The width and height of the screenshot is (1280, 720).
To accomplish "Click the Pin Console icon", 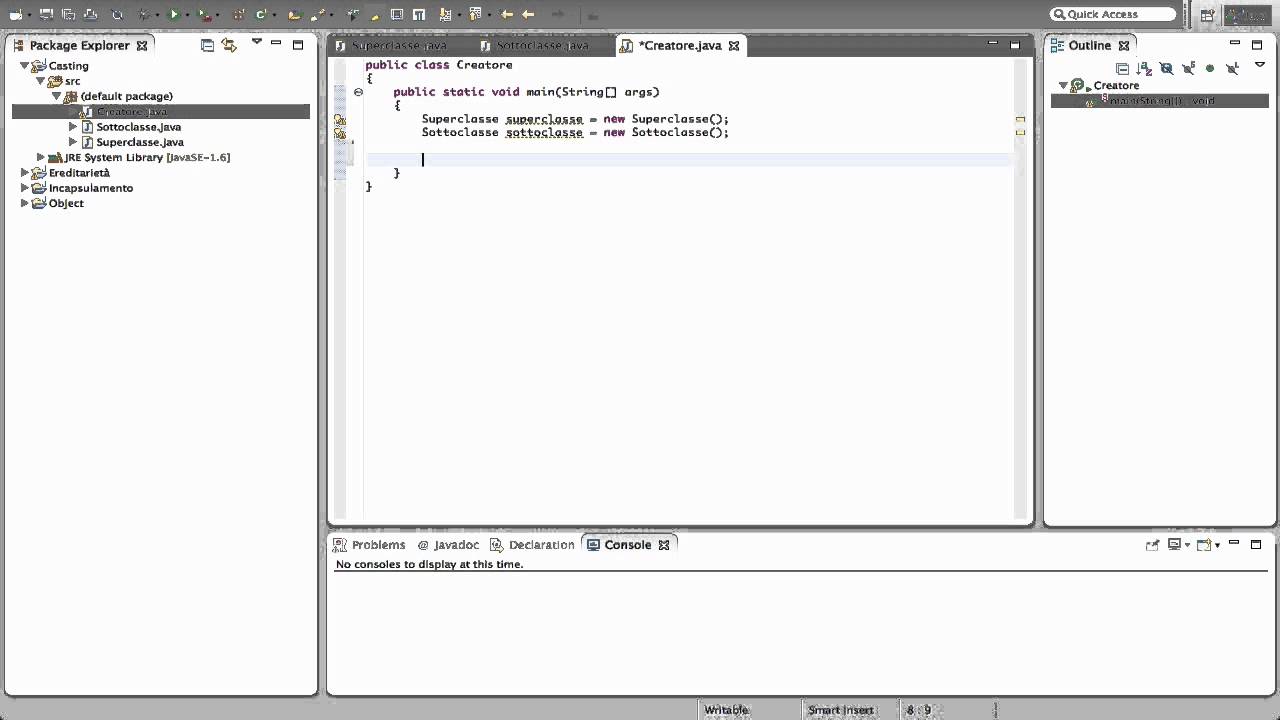I will click(1152, 544).
